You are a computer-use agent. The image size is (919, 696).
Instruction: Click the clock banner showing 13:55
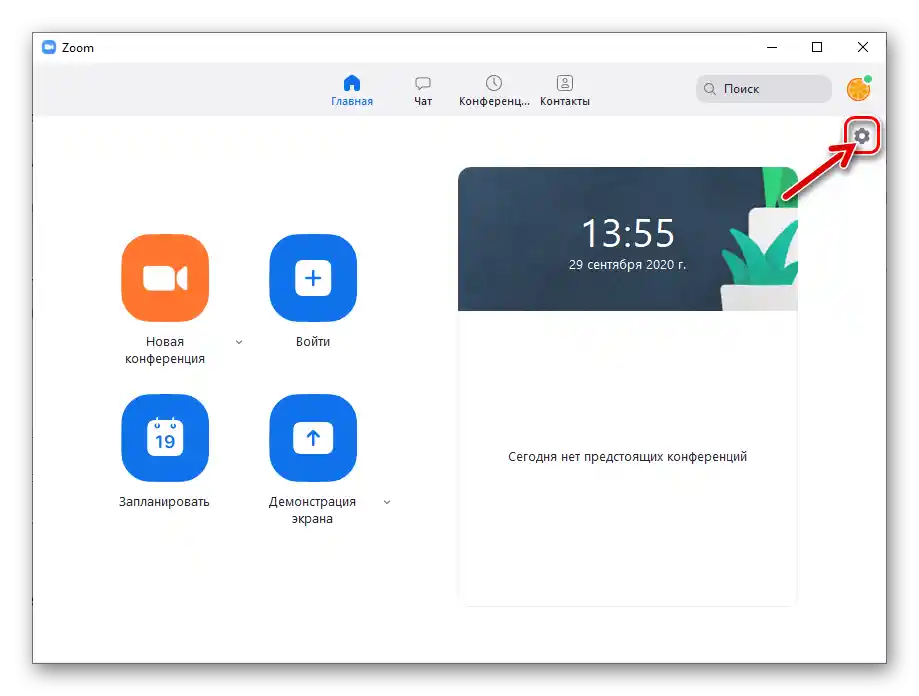(x=627, y=238)
